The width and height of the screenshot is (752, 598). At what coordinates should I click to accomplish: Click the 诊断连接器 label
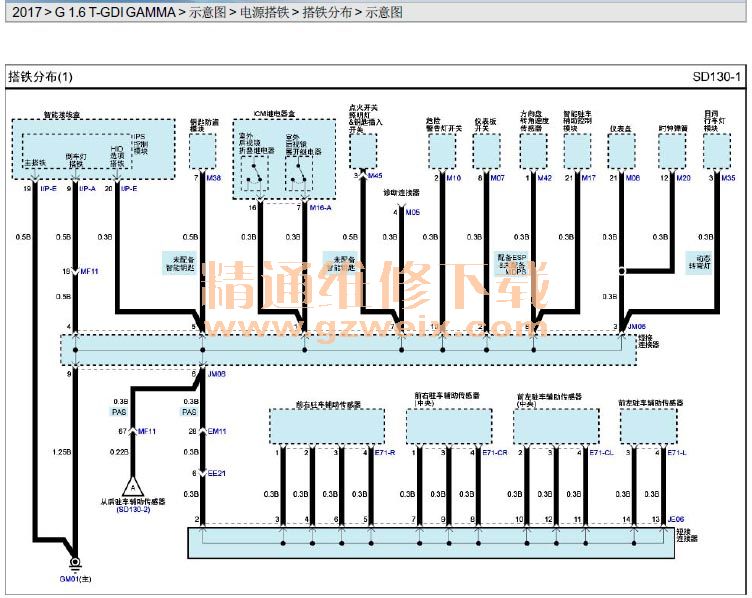[401, 193]
